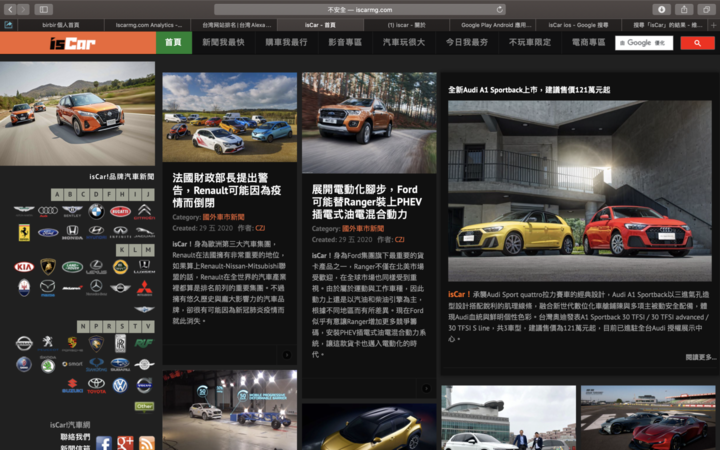Viewport: 720px width, 450px height.
Task: Select the Mercedes-Benz brand logo
Action: tap(96, 287)
